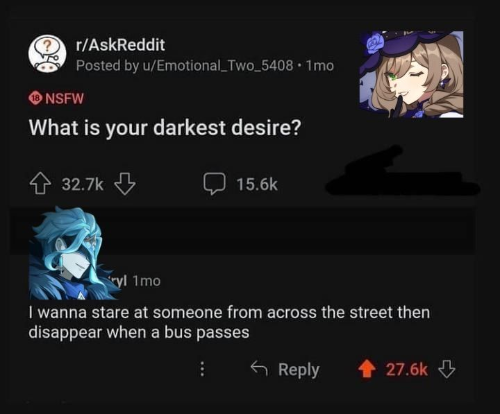Image resolution: width=500 pixels, height=414 pixels.
Task: View the brown-haired anime character thumbnail
Action: 411,74
